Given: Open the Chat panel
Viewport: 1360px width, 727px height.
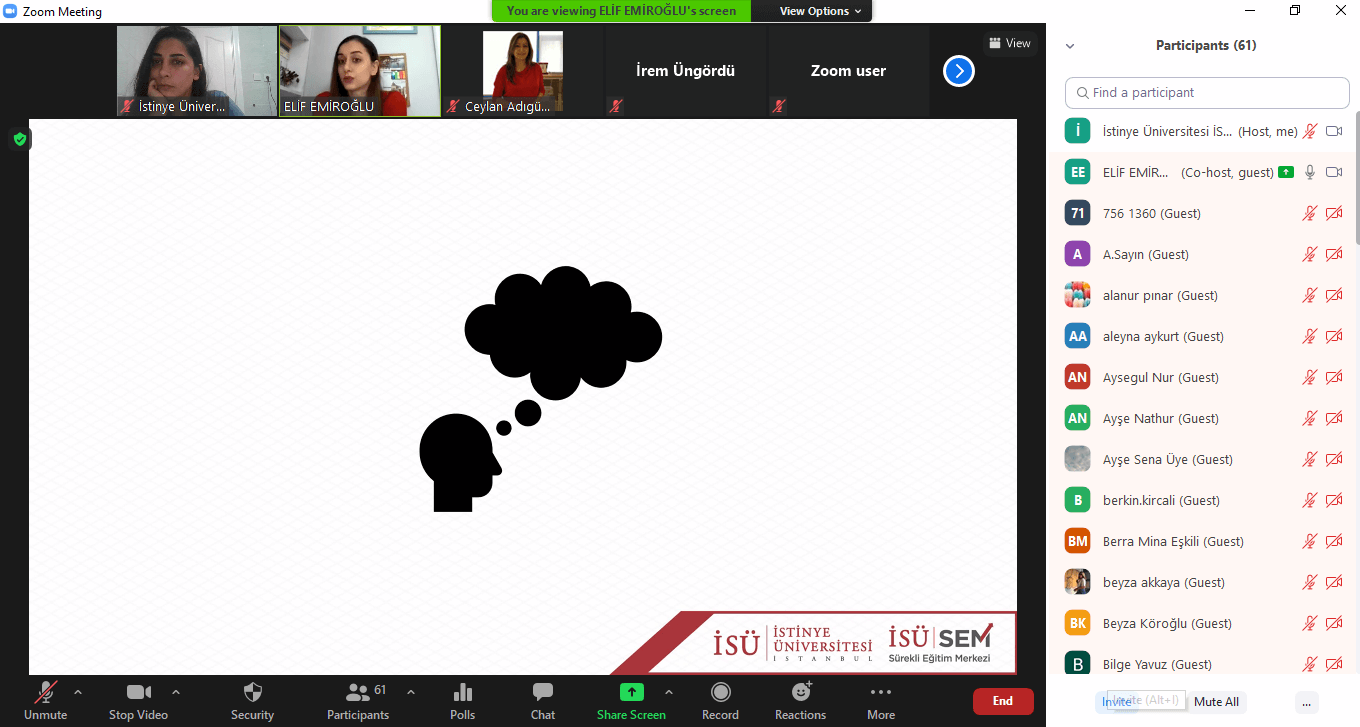Looking at the screenshot, I should (x=542, y=693).
